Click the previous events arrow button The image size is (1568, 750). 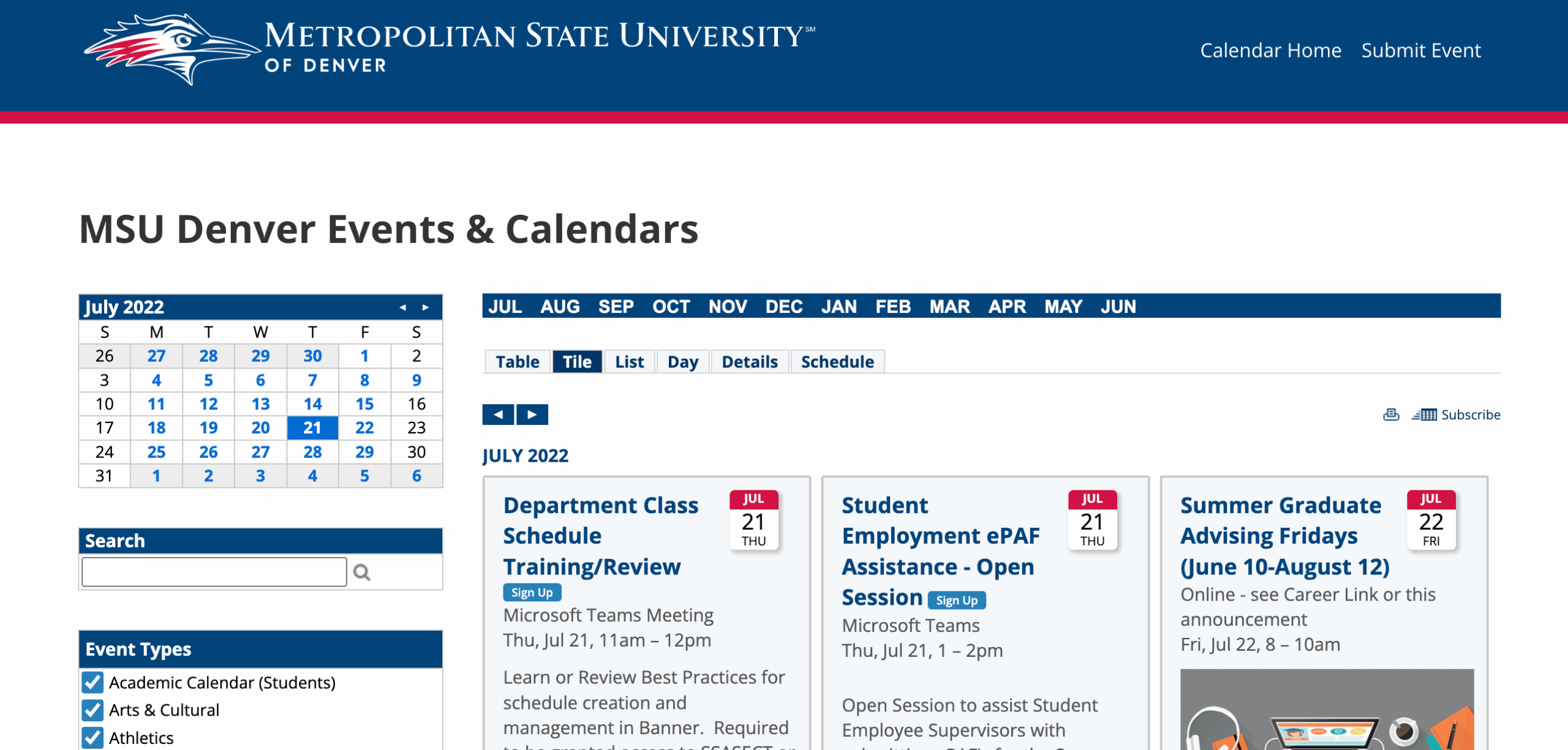[x=498, y=414]
